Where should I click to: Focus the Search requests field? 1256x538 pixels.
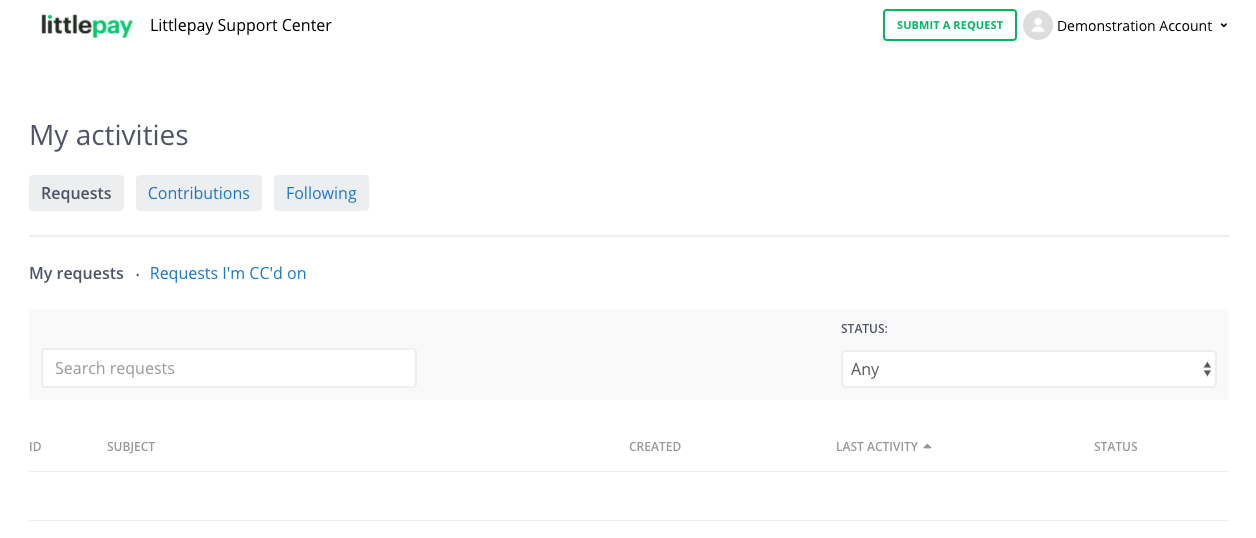[x=228, y=368]
